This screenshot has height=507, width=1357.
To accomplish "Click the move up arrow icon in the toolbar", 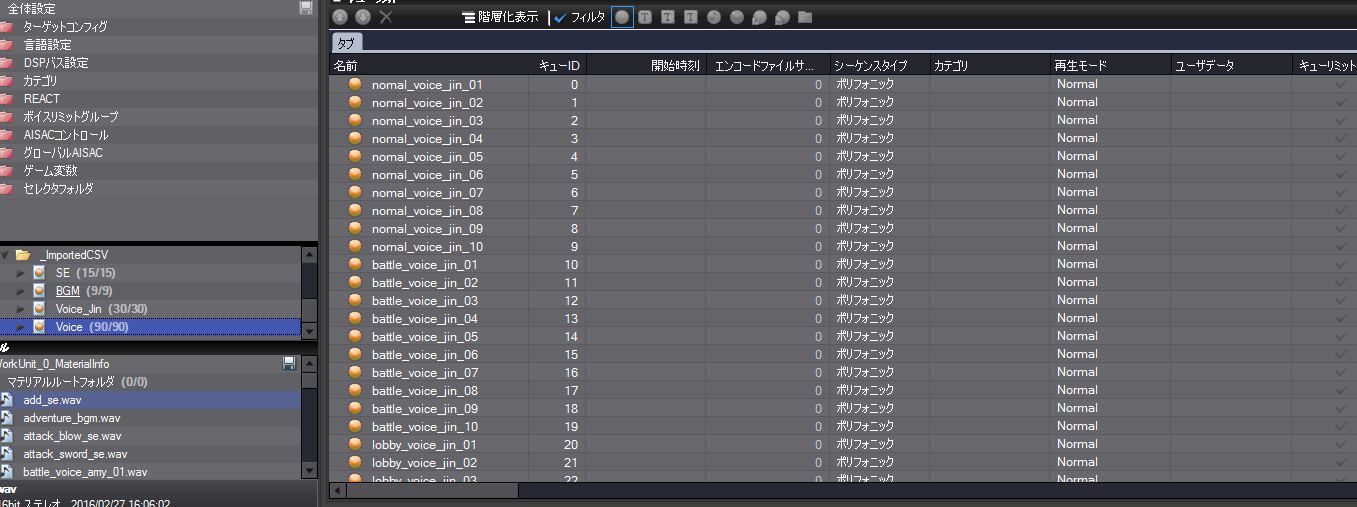I will [x=340, y=17].
